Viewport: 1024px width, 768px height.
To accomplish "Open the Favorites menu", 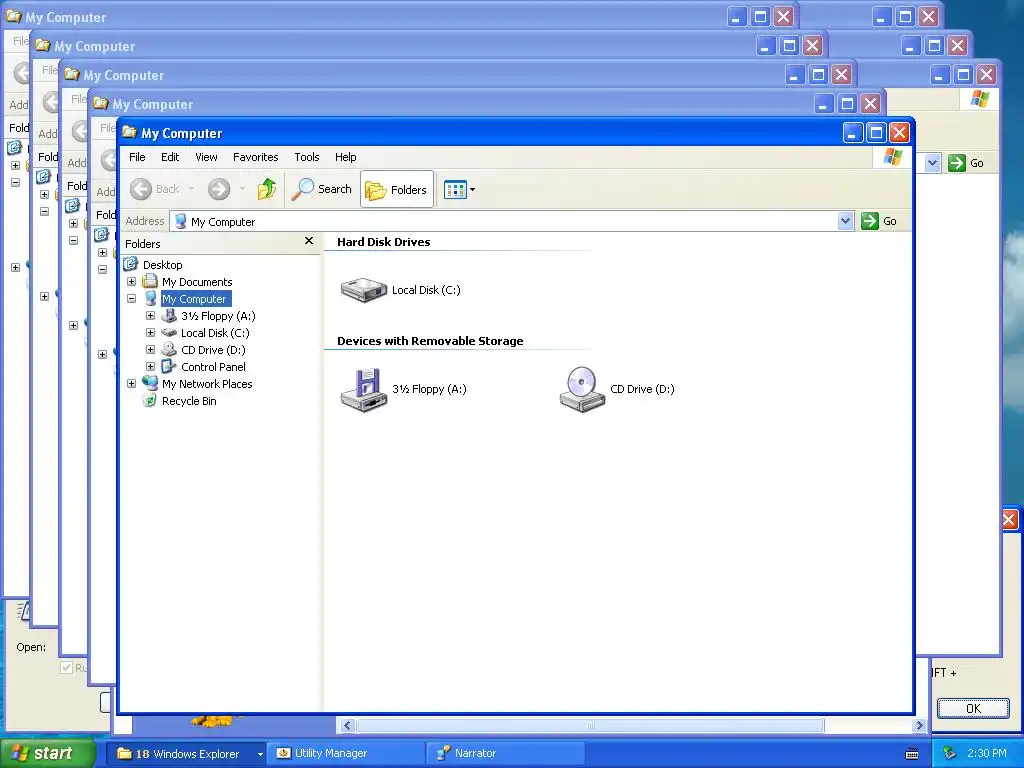I will pos(255,157).
